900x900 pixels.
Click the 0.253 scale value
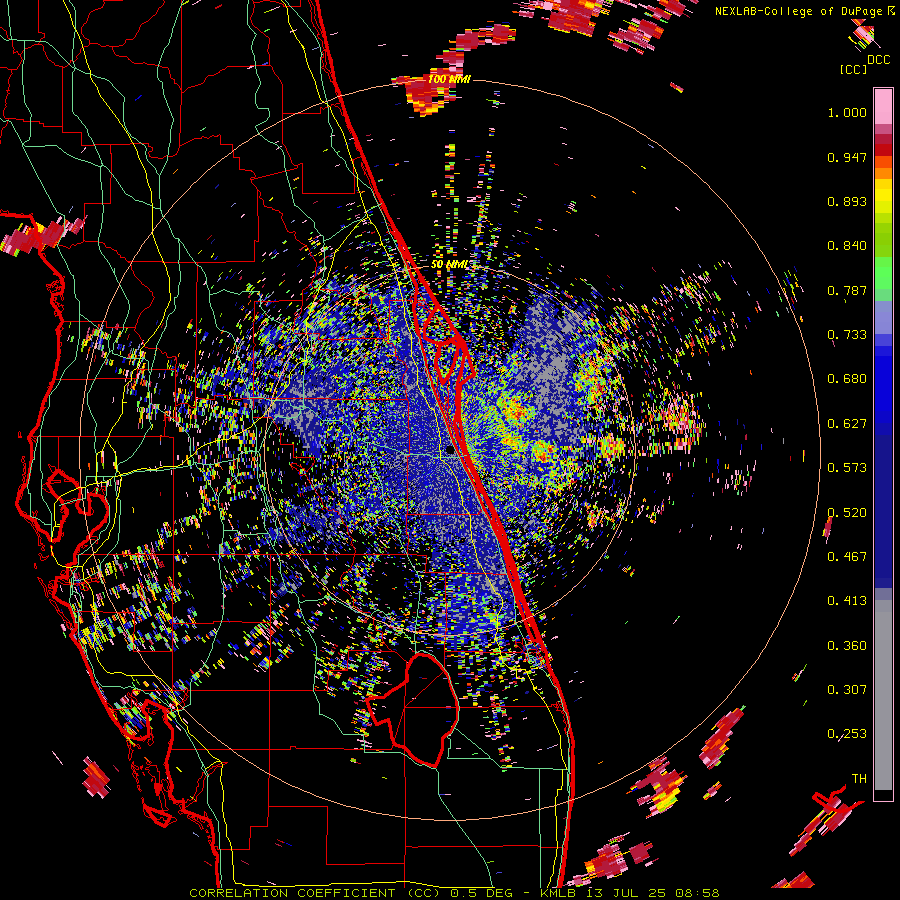click(847, 734)
